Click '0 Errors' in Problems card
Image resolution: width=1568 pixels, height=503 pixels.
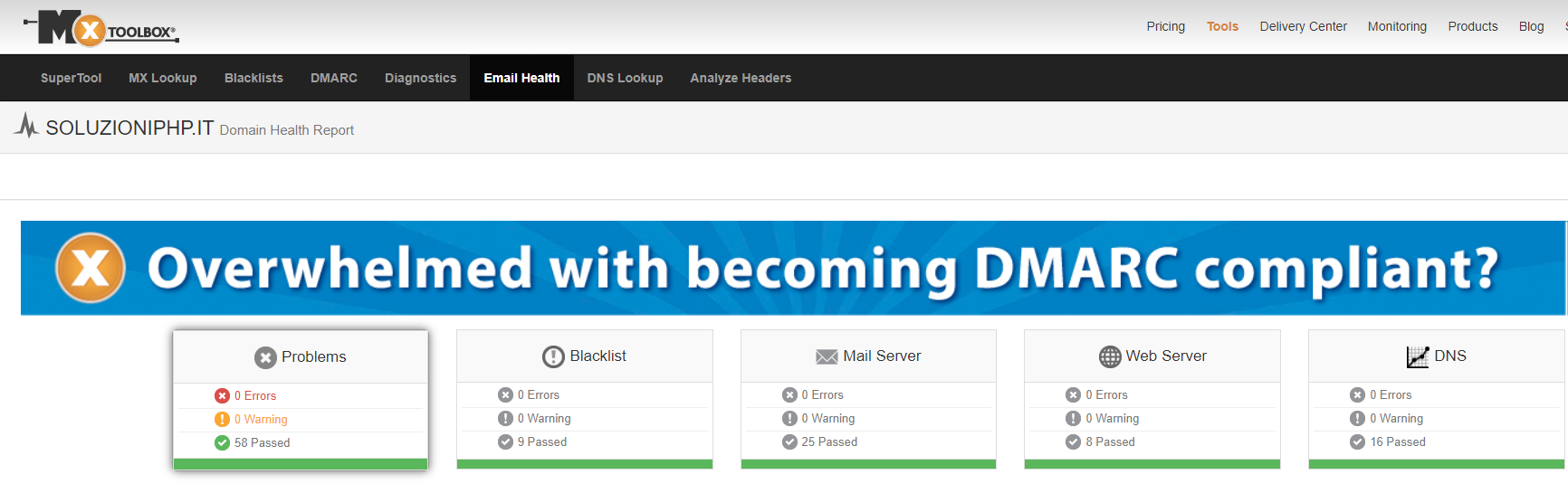(x=255, y=395)
